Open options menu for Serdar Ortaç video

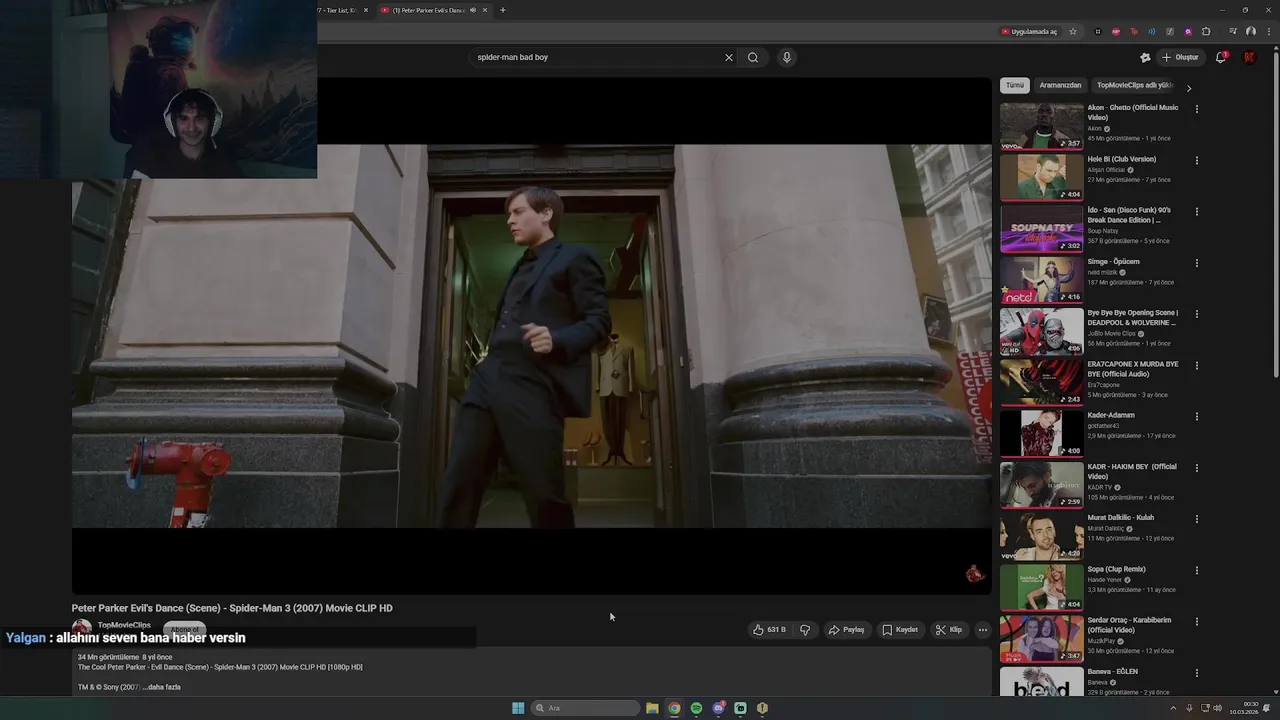click(x=1196, y=621)
